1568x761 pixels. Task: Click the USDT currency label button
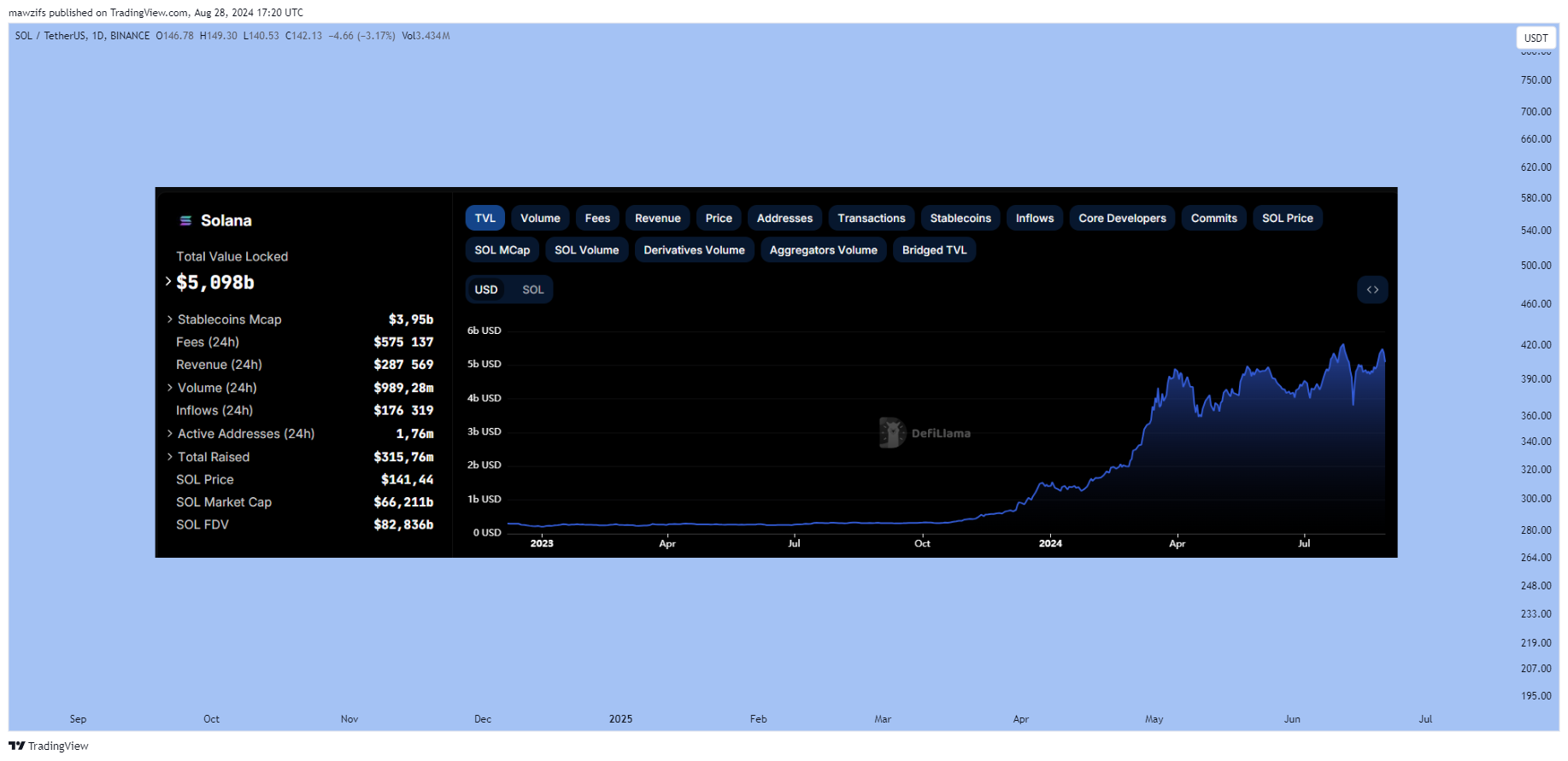click(x=1536, y=38)
